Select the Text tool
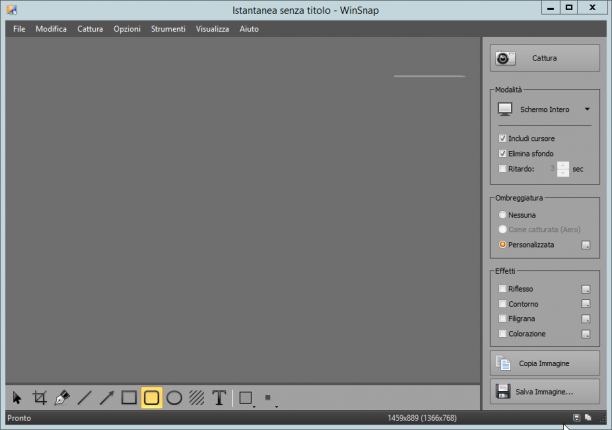Screen dimensions: 612x430 tap(219, 398)
